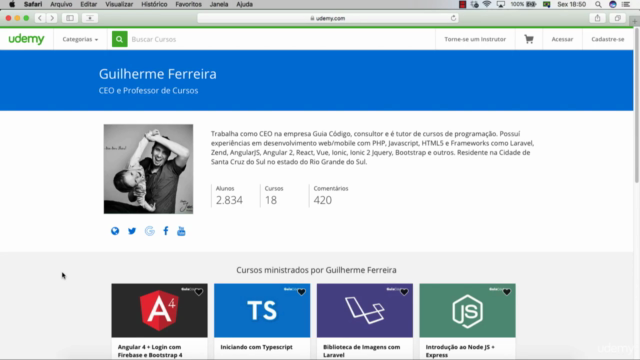Open Siri icon in menu bar
The height and width of the screenshot is (360, 640).
click(x=613, y=4)
